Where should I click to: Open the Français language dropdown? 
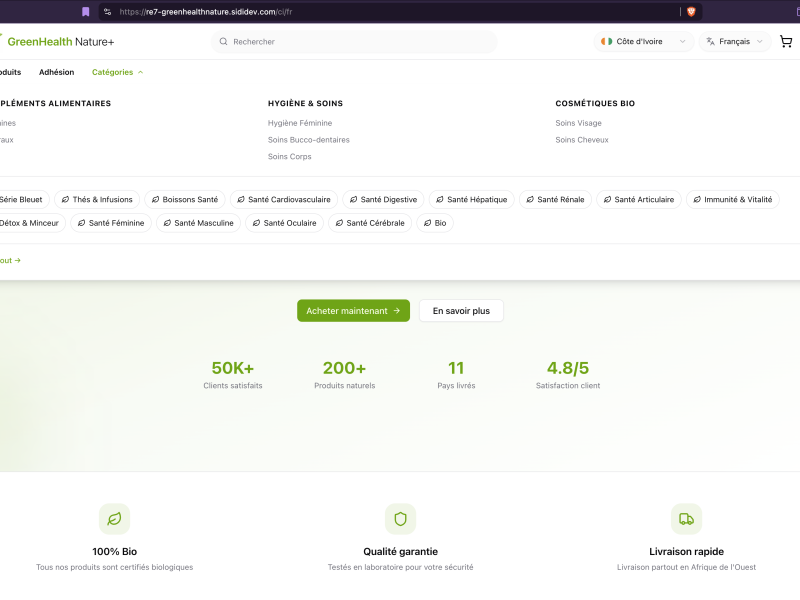click(x=734, y=42)
